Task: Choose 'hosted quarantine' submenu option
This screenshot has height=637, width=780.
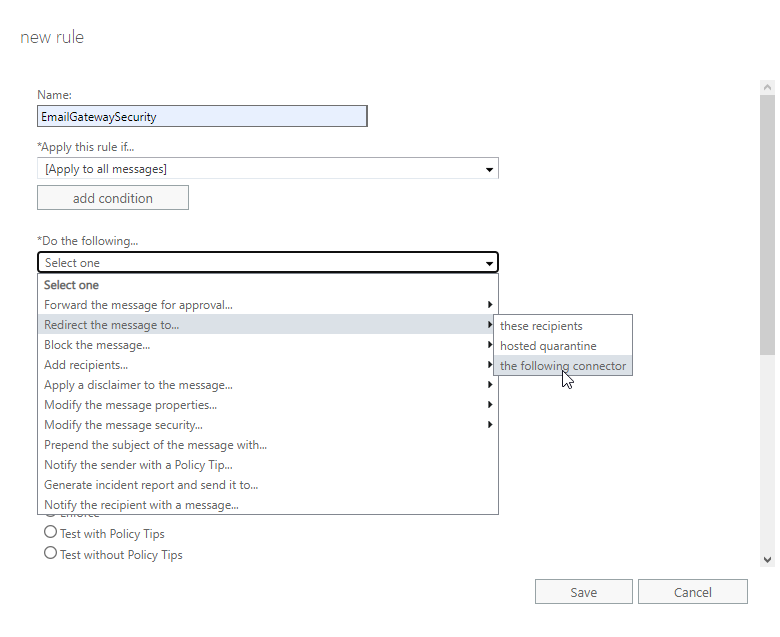Action: pyautogui.click(x=548, y=346)
